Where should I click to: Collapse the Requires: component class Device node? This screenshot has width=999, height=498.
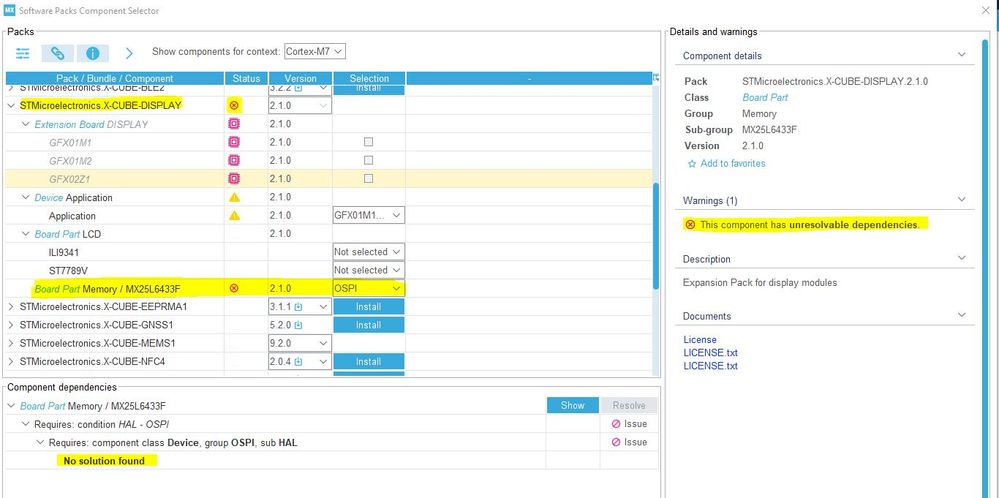[x=40, y=443]
